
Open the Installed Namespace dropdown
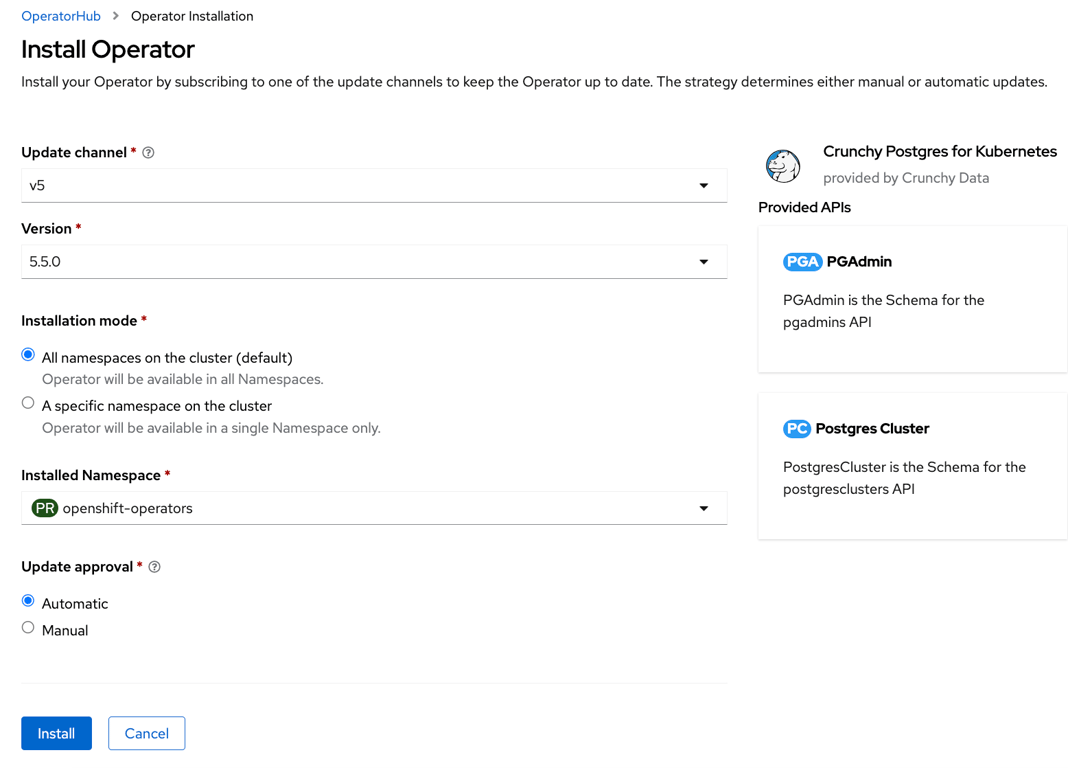pyautogui.click(x=374, y=508)
